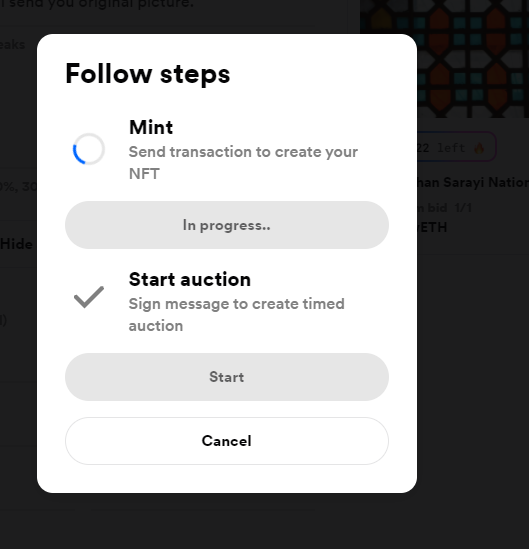
Task: Select the "Mint" step title
Action: [x=151, y=127]
